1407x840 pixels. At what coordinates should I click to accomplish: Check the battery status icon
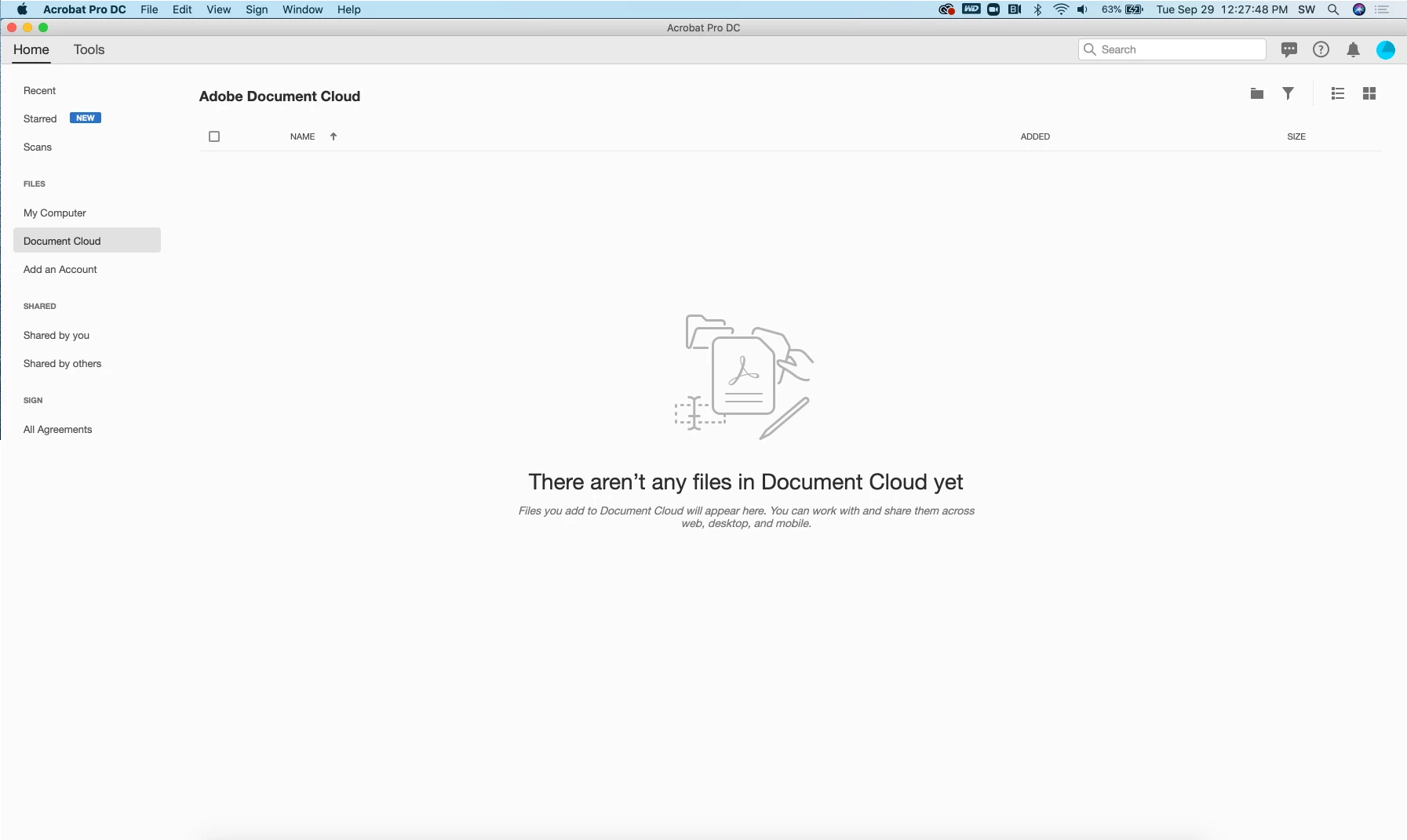pyautogui.click(x=1135, y=9)
